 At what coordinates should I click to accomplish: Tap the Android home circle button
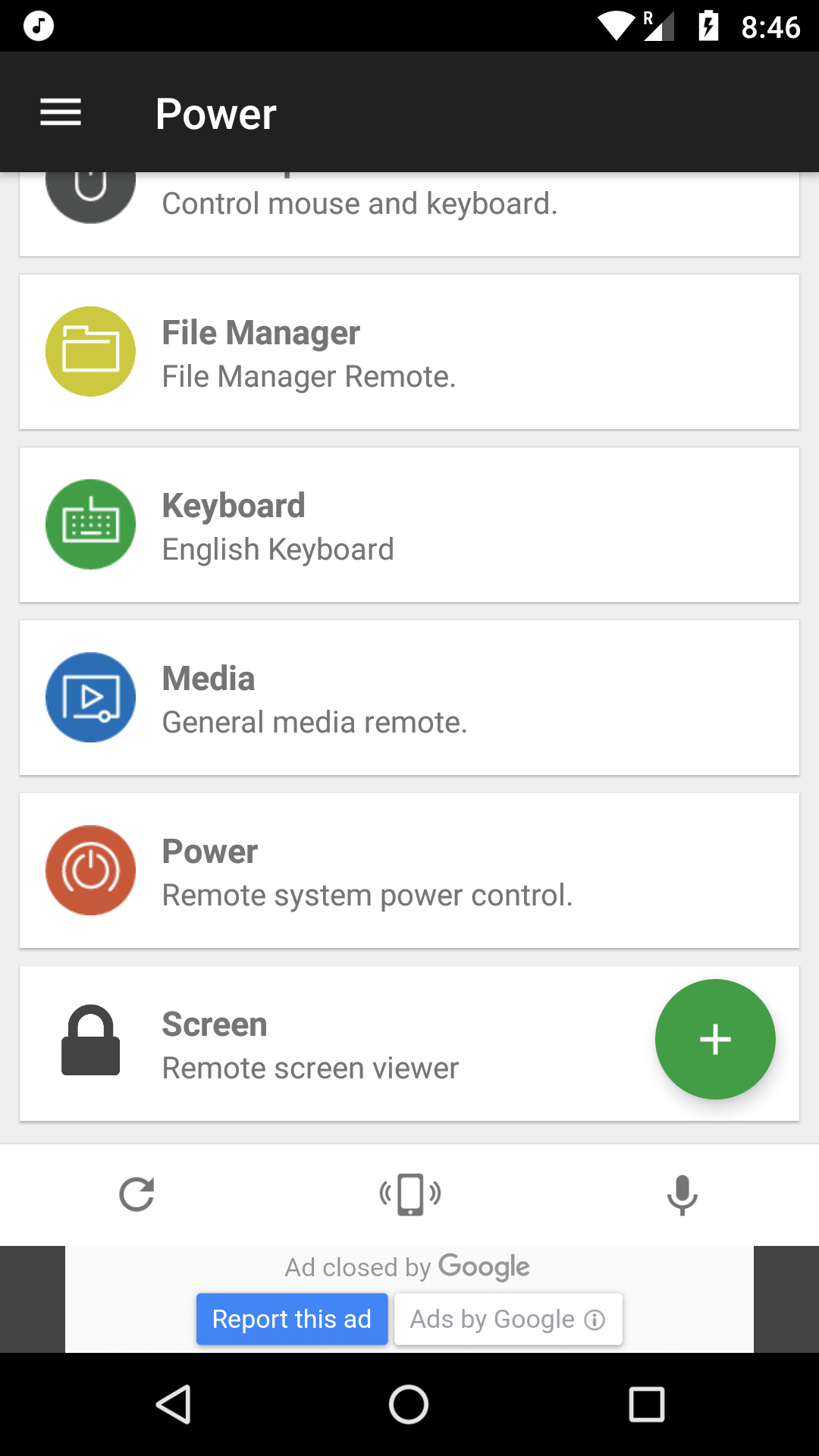409,1404
